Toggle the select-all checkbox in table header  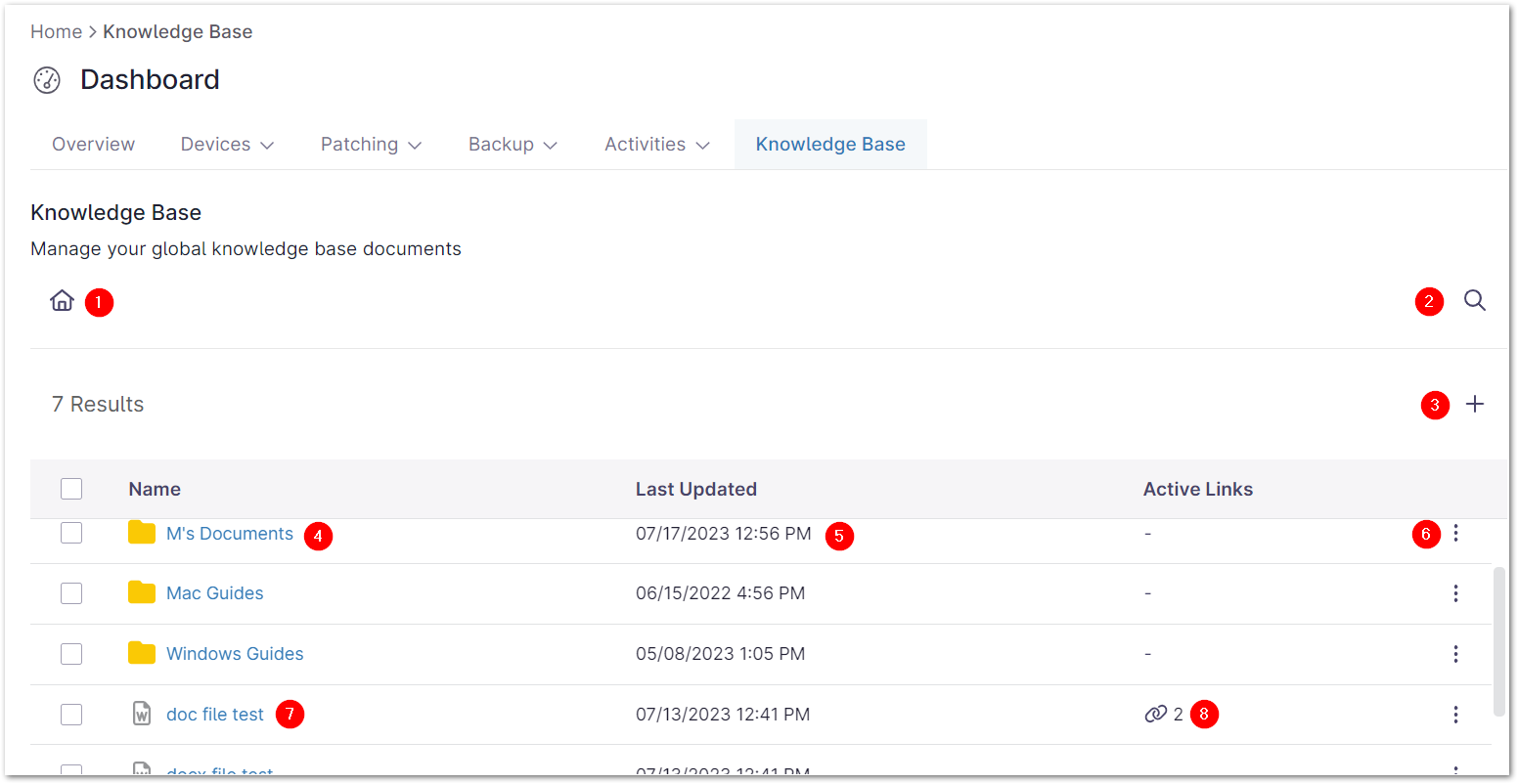coord(71,489)
